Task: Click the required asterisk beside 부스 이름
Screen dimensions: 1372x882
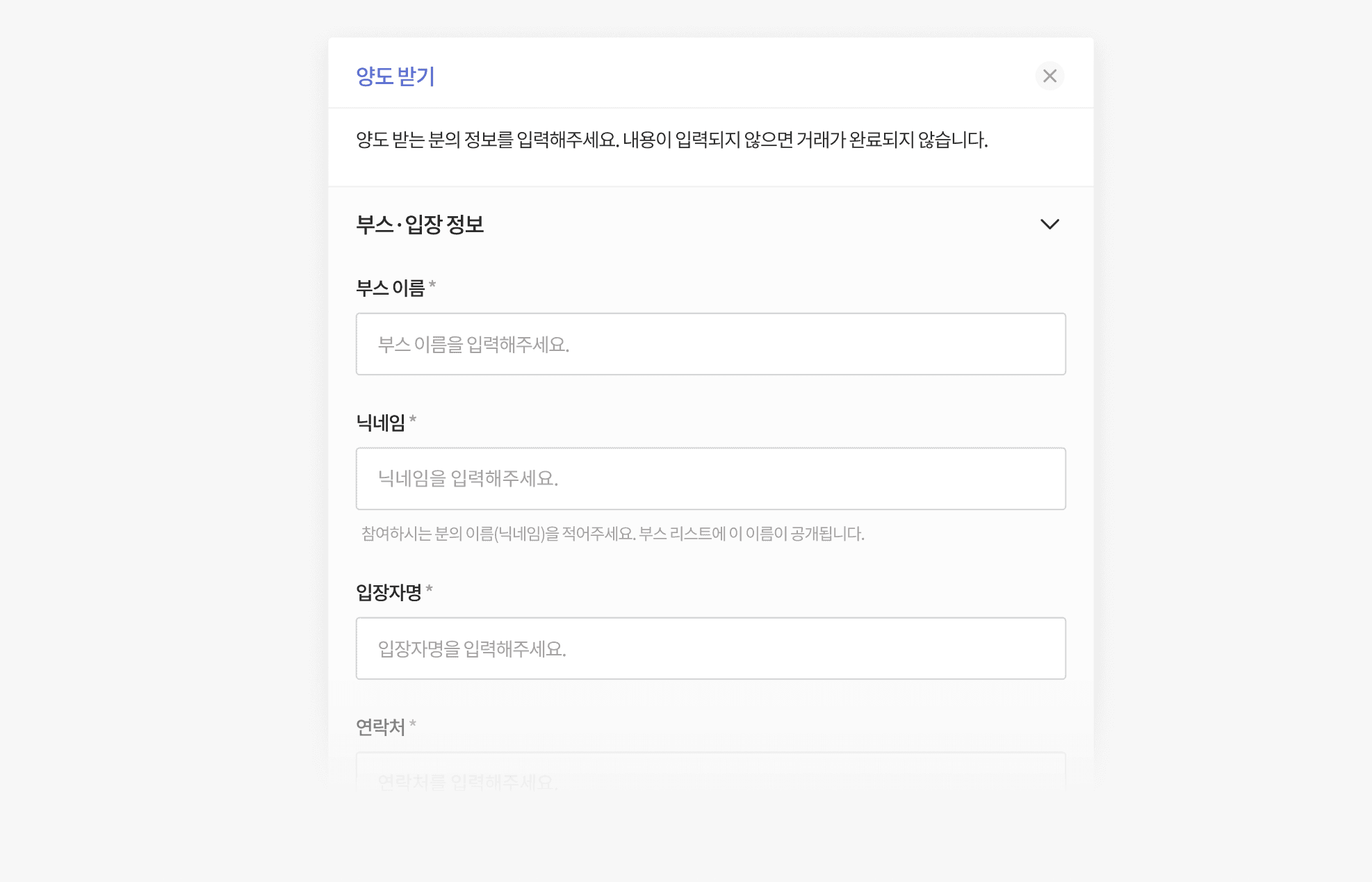Action: 432,285
